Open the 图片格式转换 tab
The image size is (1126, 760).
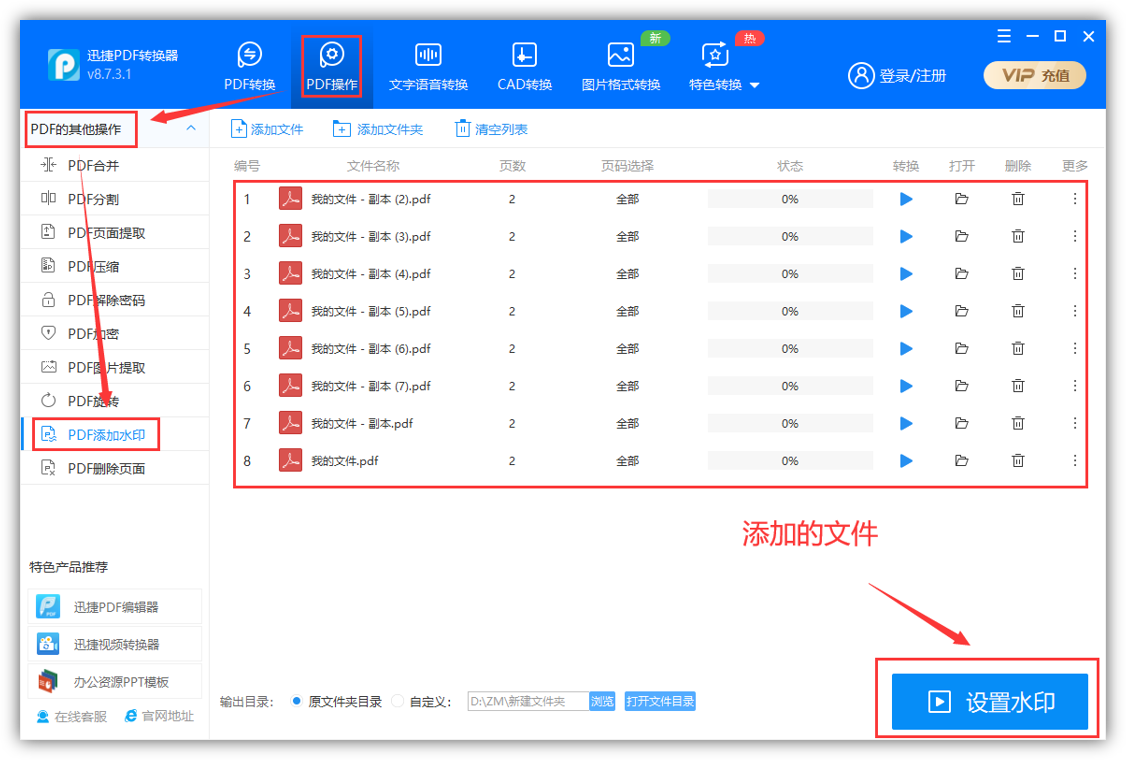coord(620,66)
